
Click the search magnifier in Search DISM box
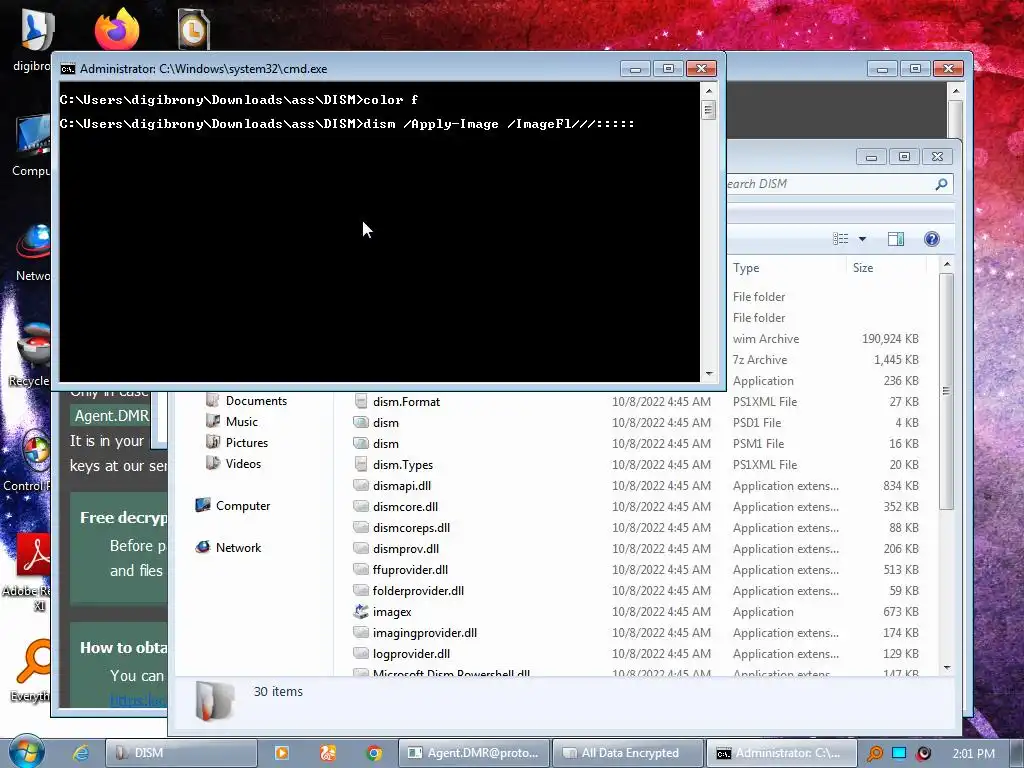(x=941, y=184)
